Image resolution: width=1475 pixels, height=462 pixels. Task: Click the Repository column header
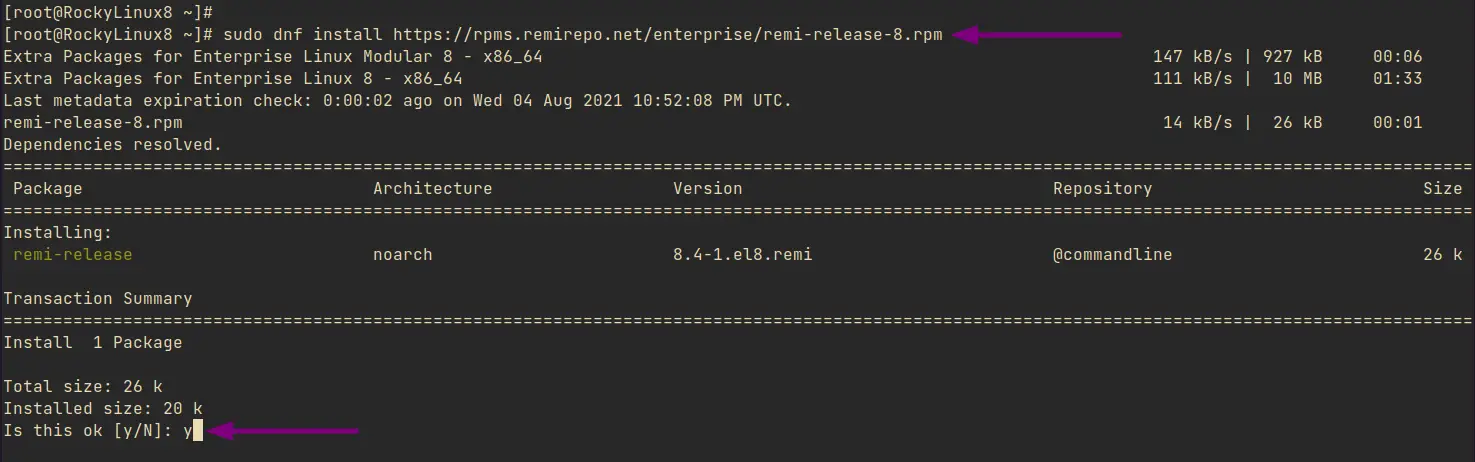coord(1103,189)
